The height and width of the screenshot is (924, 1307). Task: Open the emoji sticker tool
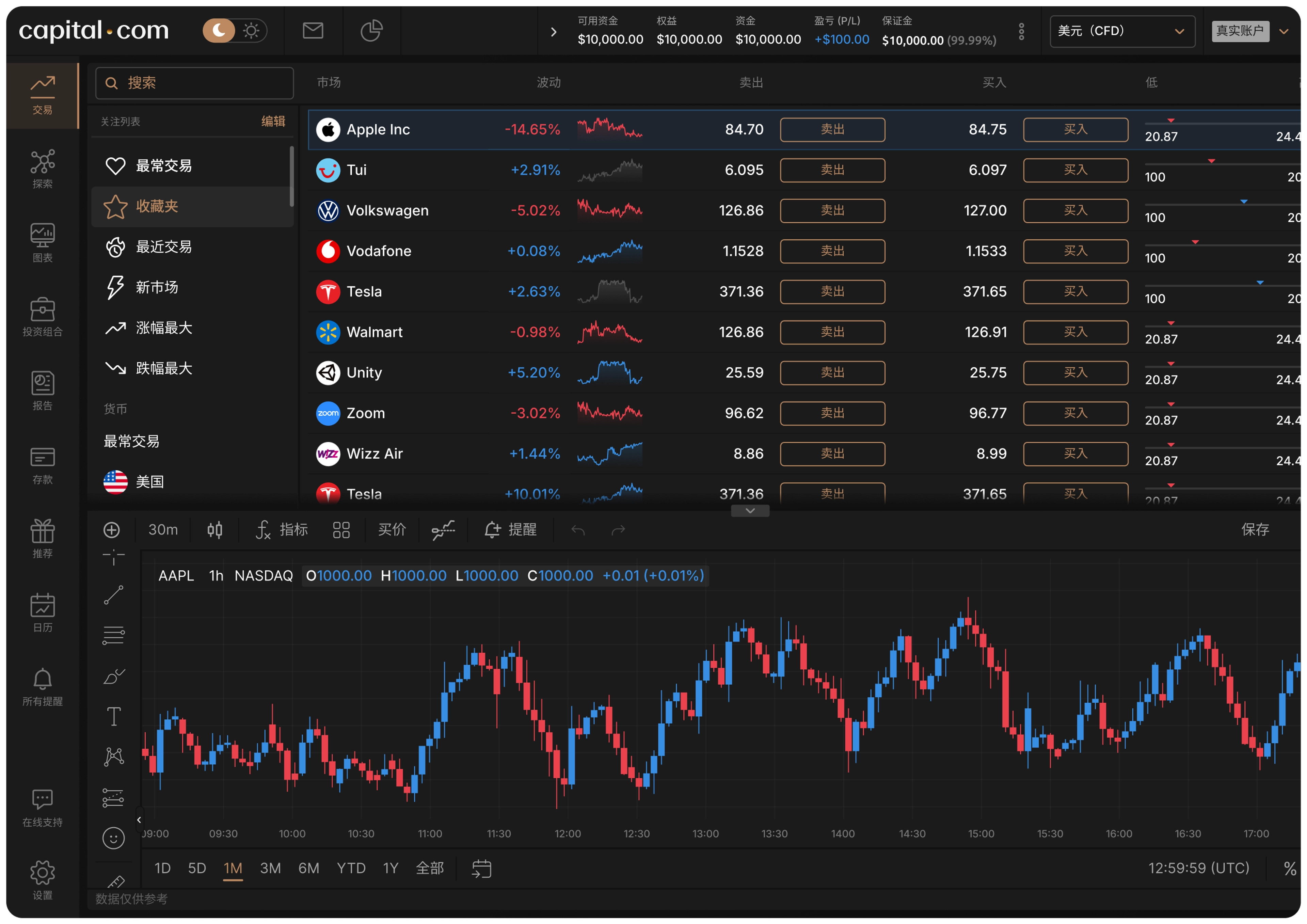click(113, 838)
